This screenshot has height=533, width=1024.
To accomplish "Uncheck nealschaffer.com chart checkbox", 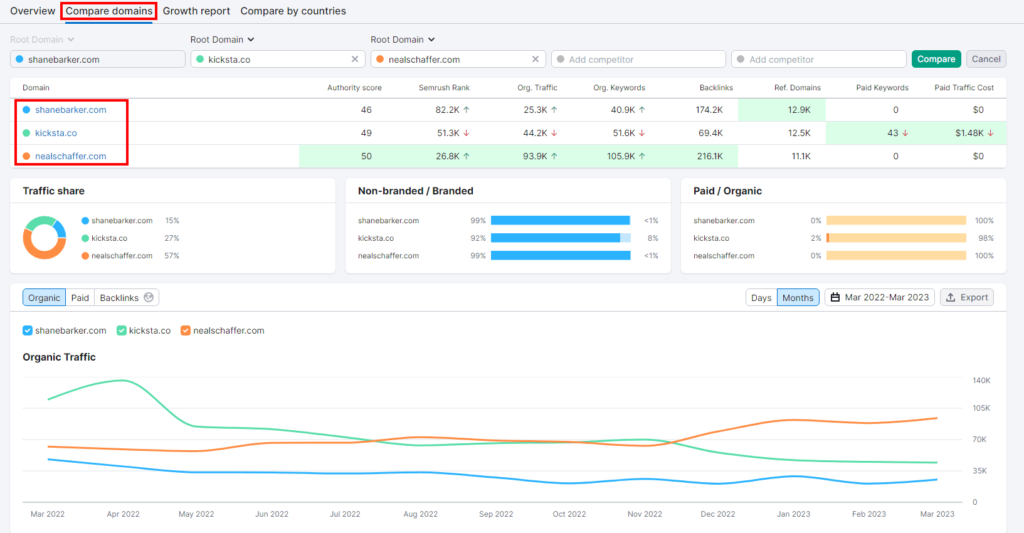I will (x=185, y=331).
